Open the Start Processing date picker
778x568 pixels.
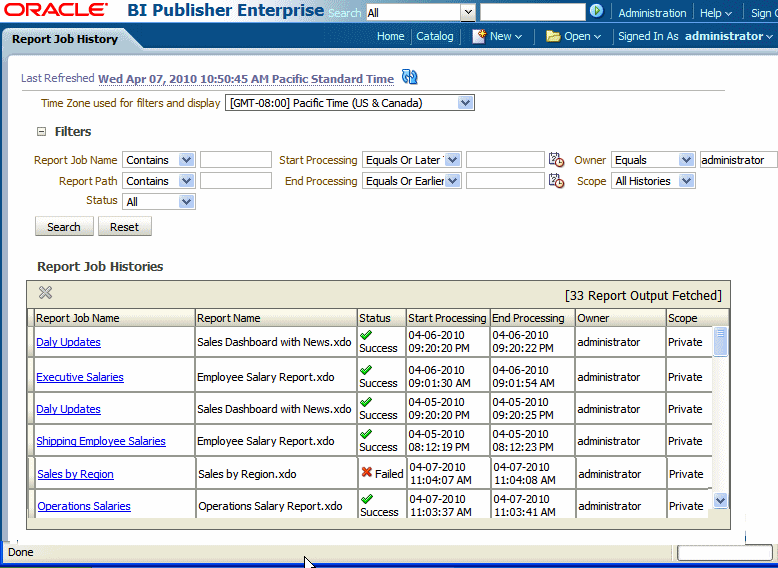556,160
